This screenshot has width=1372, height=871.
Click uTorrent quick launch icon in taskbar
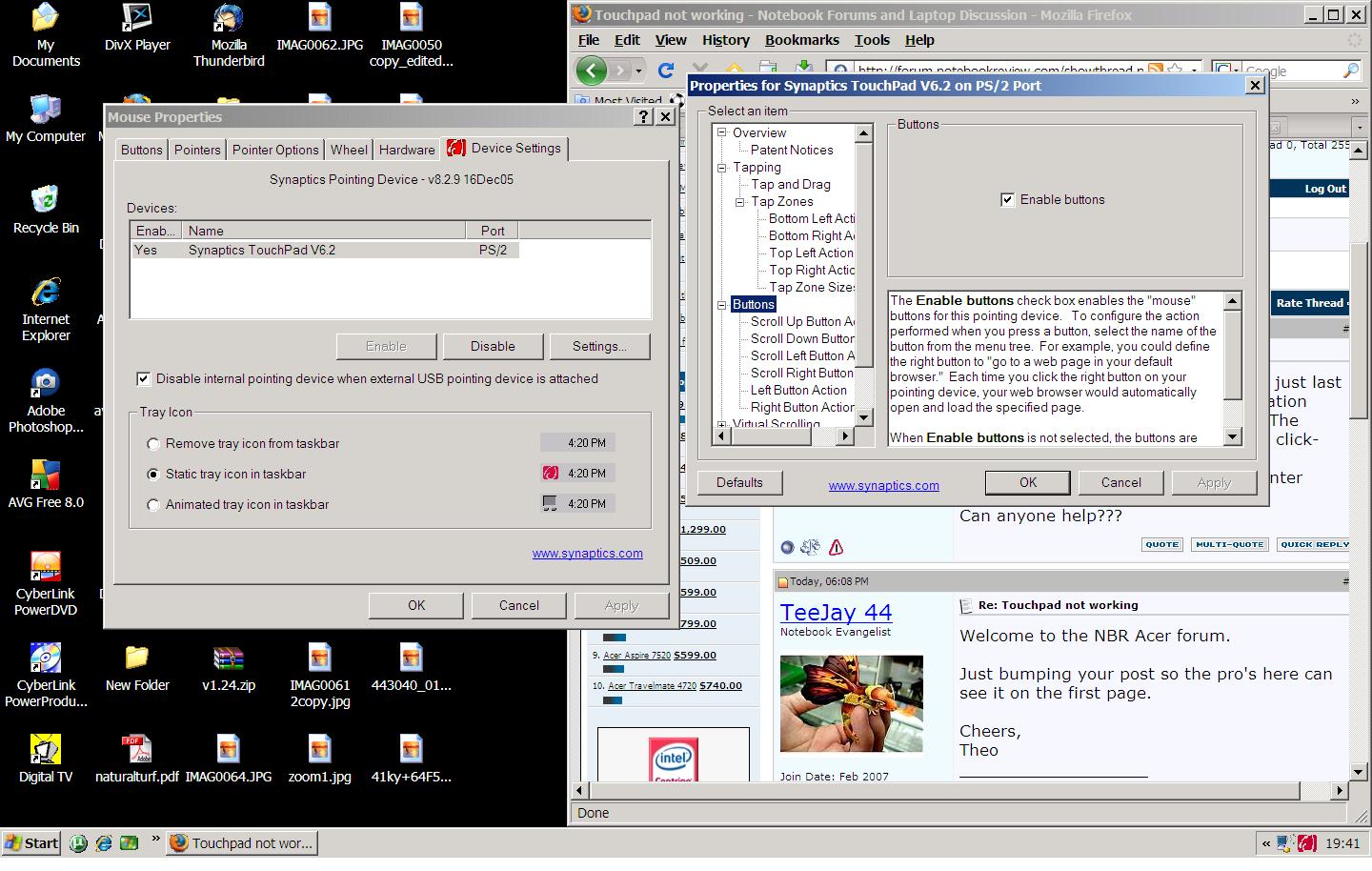[x=79, y=842]
